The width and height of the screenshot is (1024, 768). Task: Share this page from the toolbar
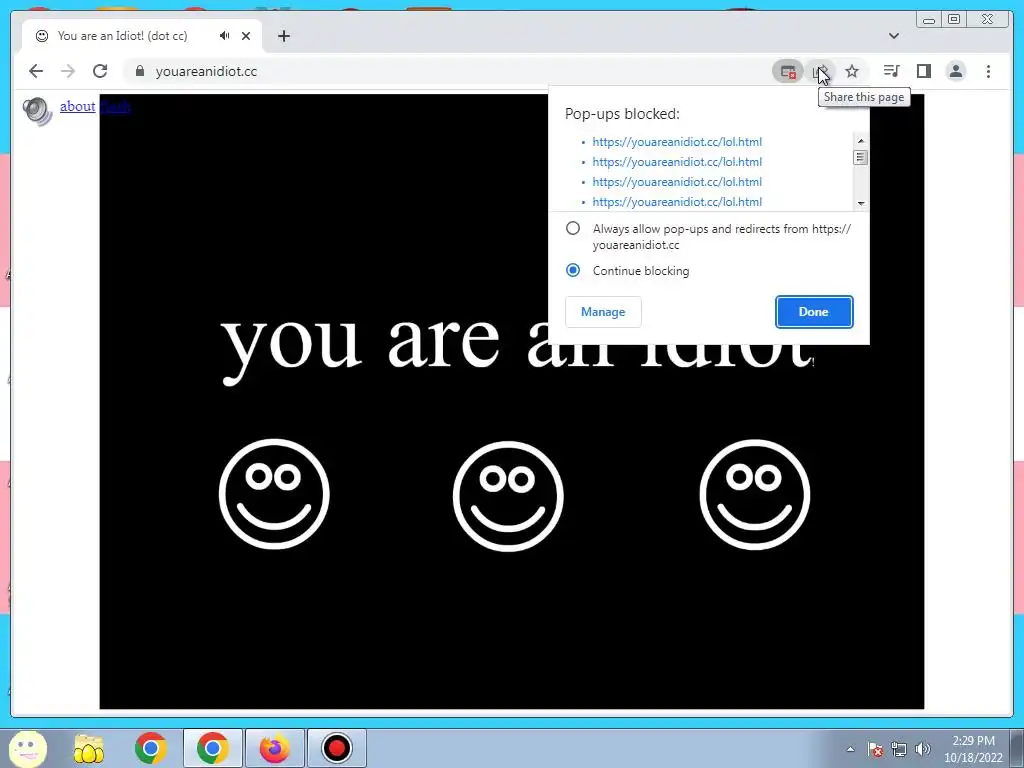pyautogui.click(x=821, y=71)
